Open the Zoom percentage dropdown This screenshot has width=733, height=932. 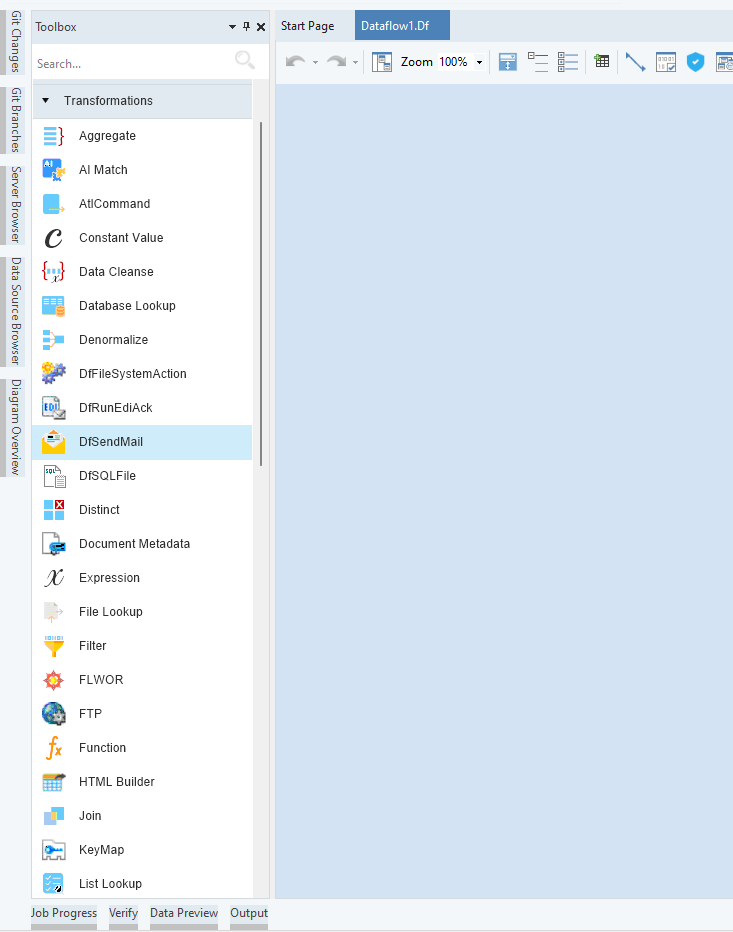pos(479,62)
